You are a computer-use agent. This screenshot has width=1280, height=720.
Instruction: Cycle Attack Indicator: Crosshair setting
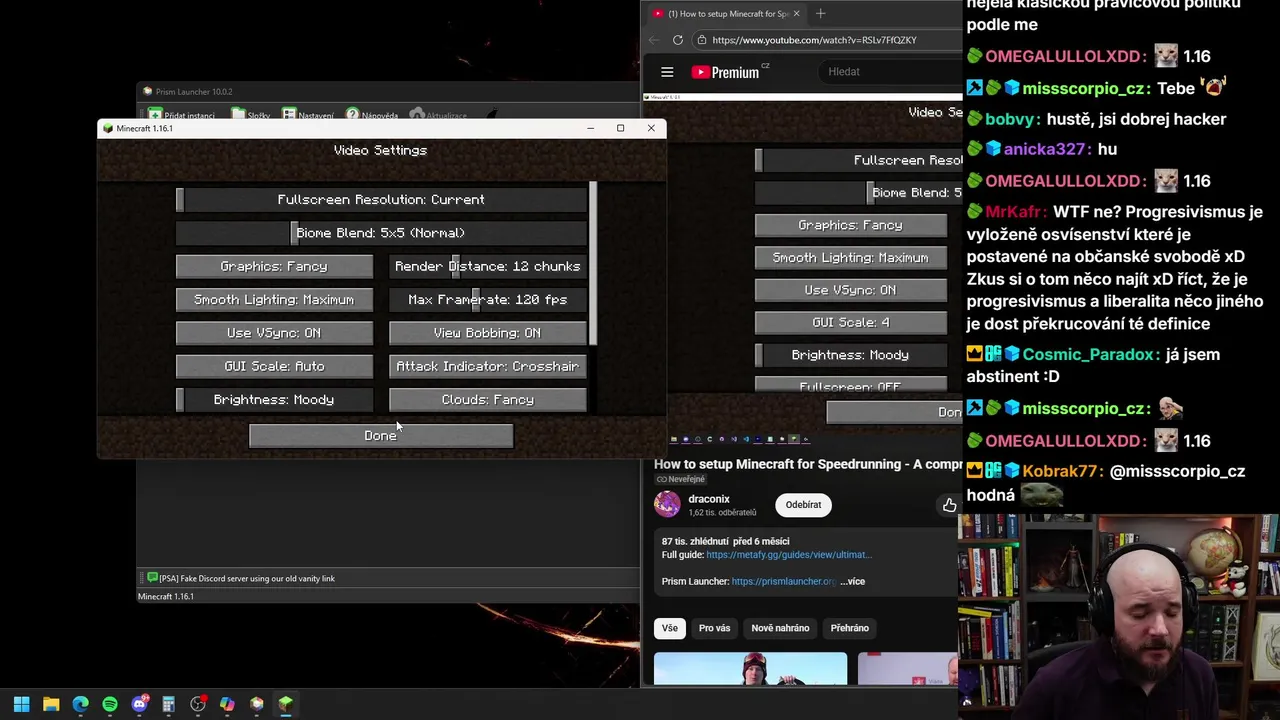coord(487,366)
